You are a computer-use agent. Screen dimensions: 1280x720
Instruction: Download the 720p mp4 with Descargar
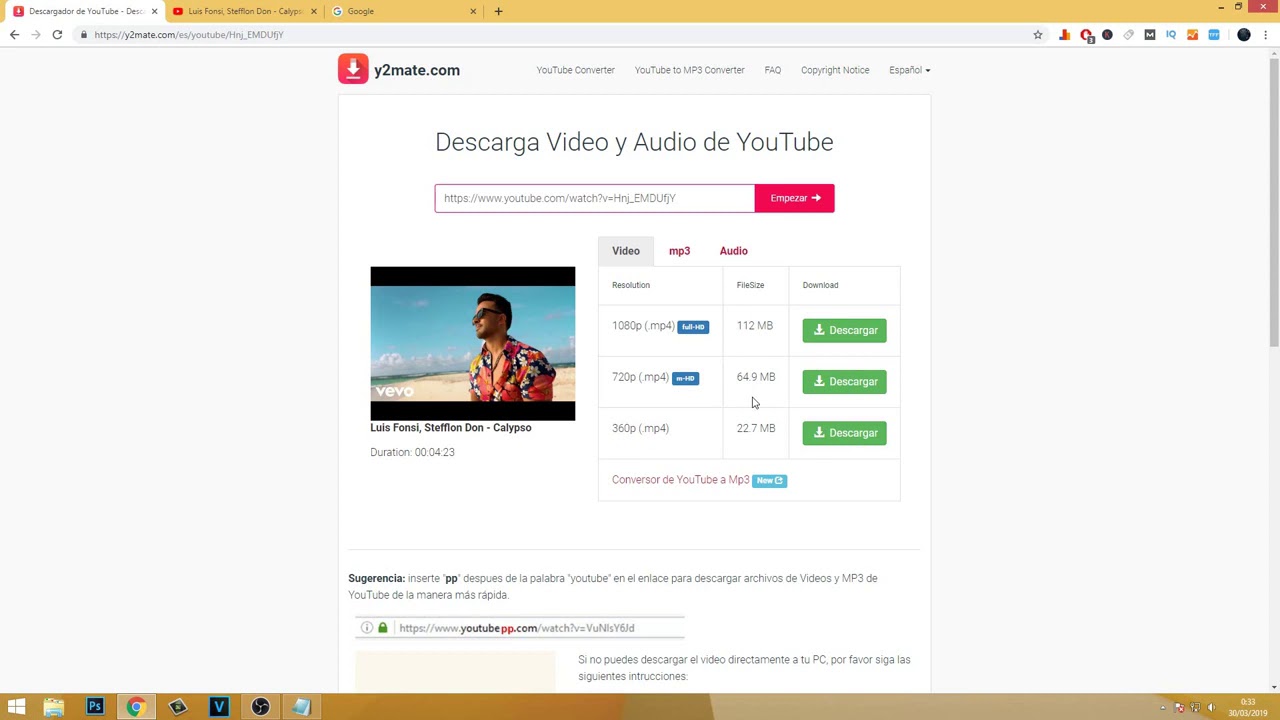844,381
